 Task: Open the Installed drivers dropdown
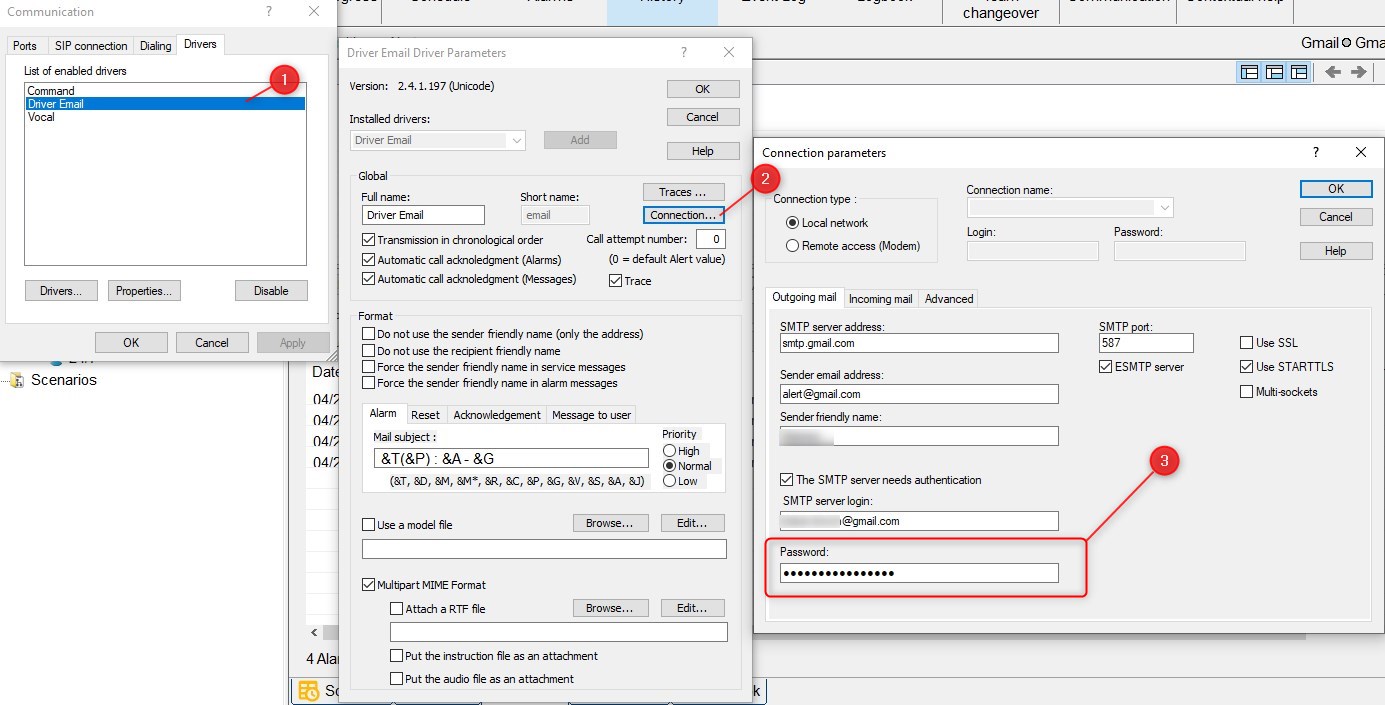(x=517, y=141)
